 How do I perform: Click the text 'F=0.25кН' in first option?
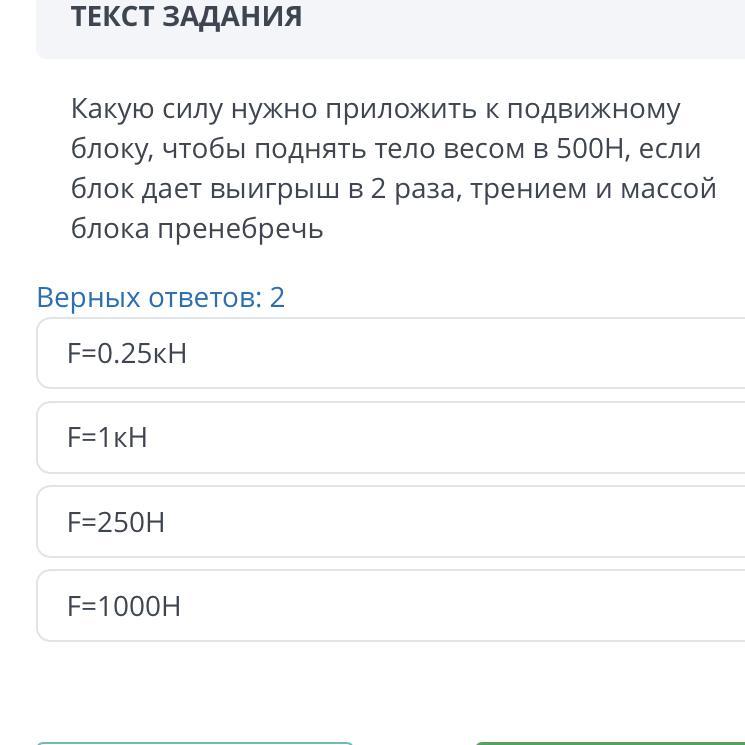coord(127,354)
